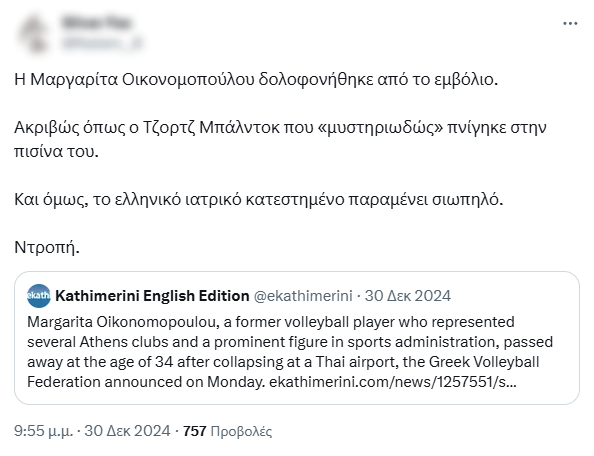Open the three-dot more options menu

[x=570, y=23]
